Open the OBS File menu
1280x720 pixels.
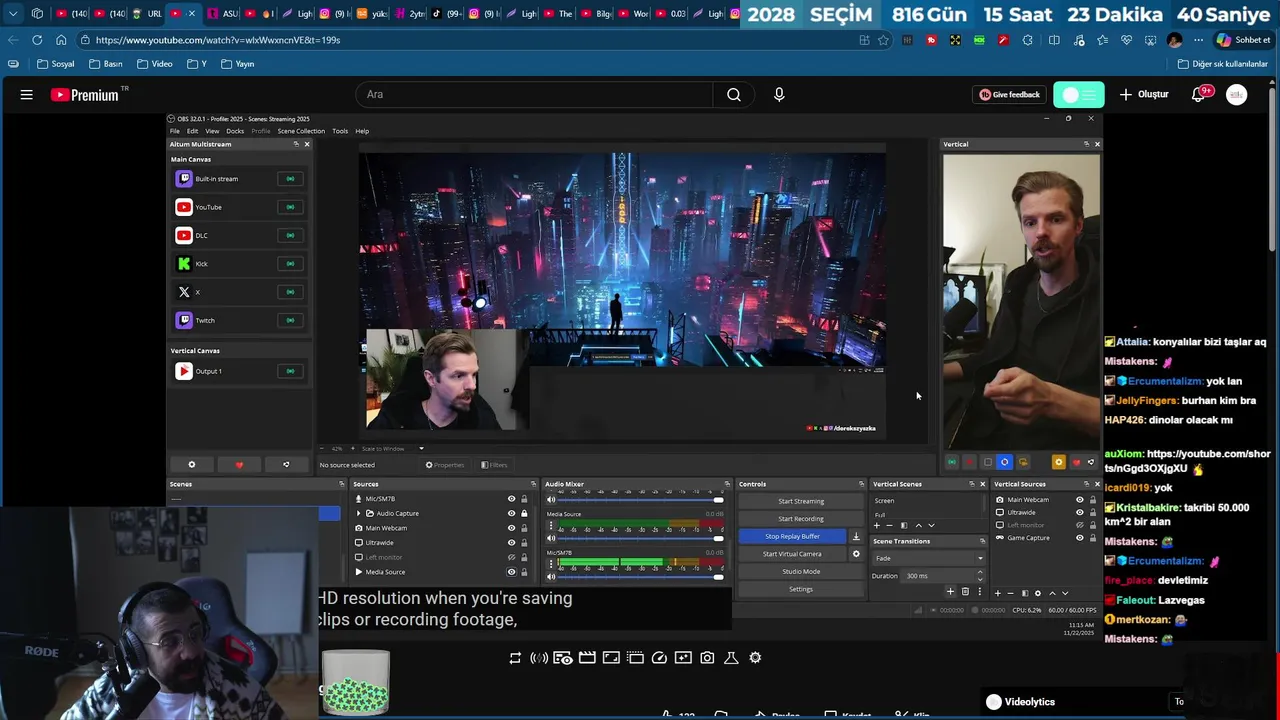pos(174,131)
